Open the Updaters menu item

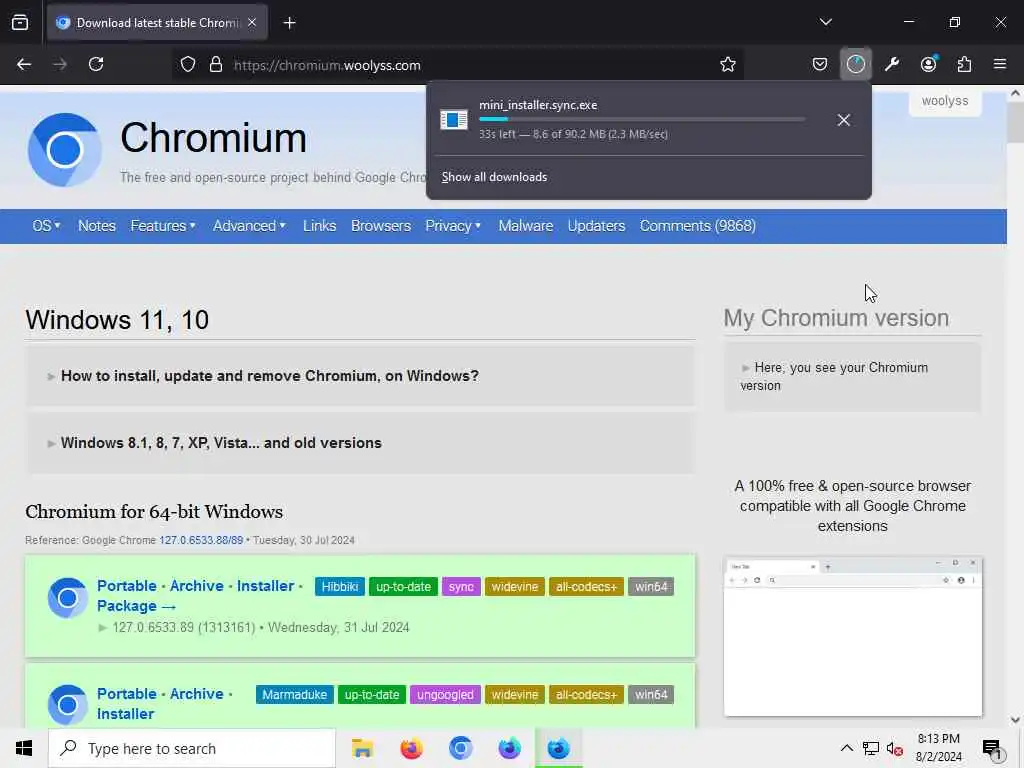[x=596, y=226]
